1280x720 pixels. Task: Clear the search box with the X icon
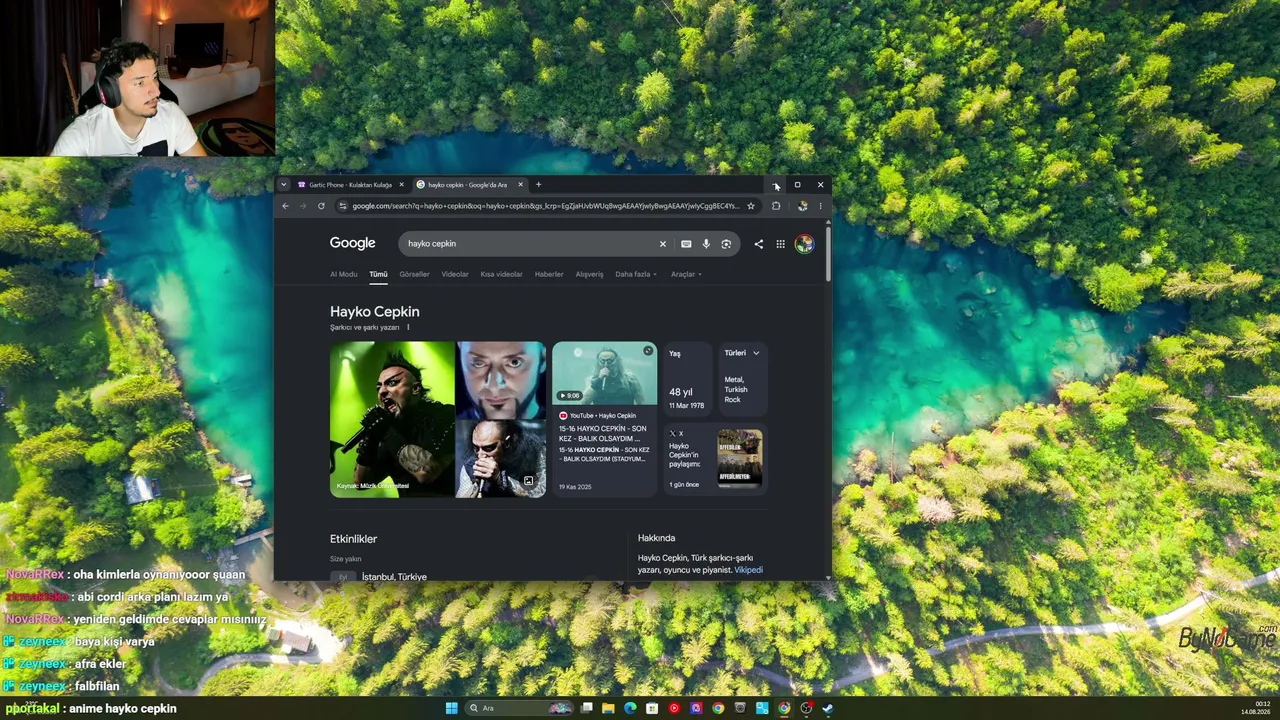662,244
